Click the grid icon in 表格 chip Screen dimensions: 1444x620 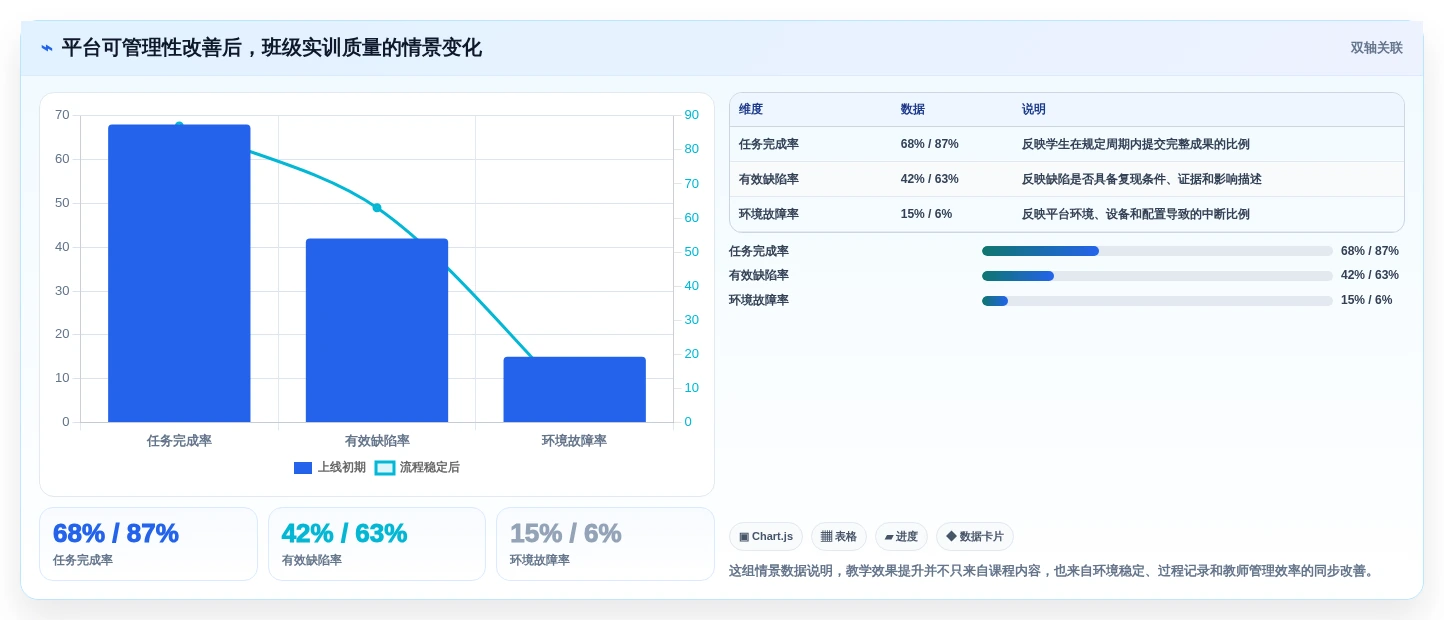(x=827, y=537)
